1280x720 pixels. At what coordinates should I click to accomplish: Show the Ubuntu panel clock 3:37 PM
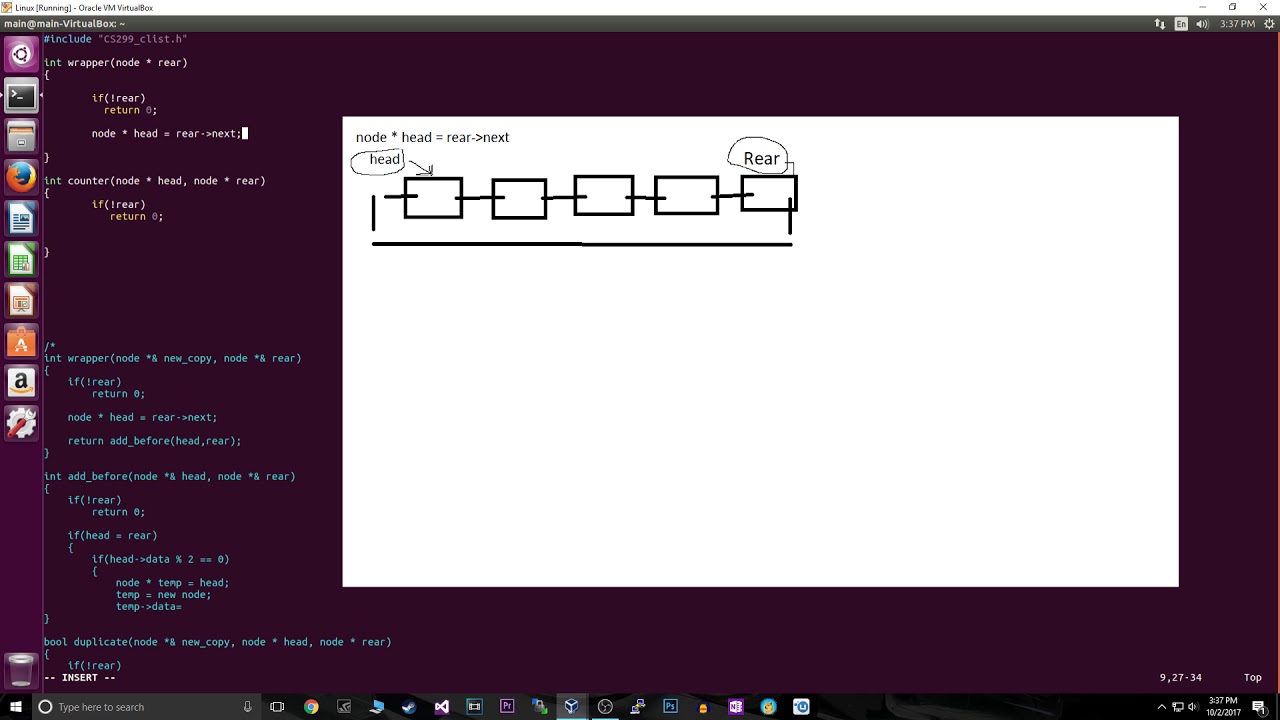click(1237, 24)
